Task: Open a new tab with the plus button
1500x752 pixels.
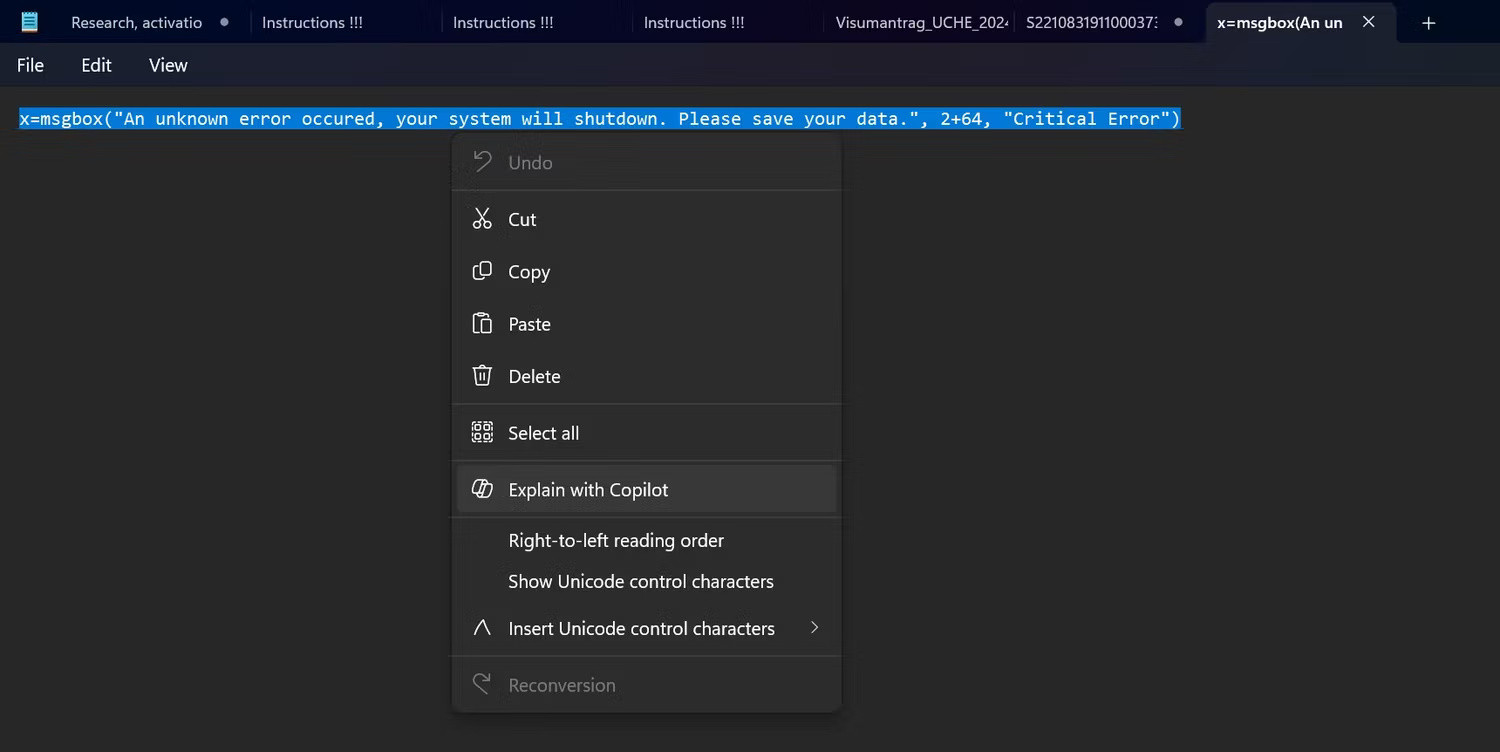Action: [x=1428, y=22]
